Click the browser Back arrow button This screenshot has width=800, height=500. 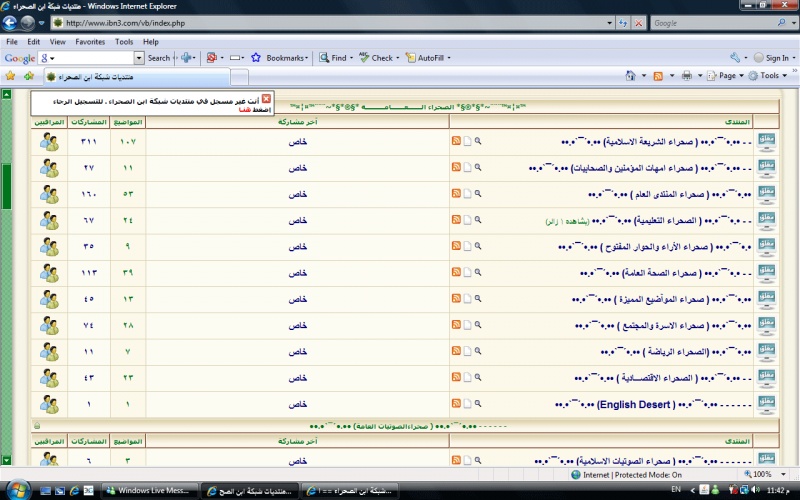(10, 22)
